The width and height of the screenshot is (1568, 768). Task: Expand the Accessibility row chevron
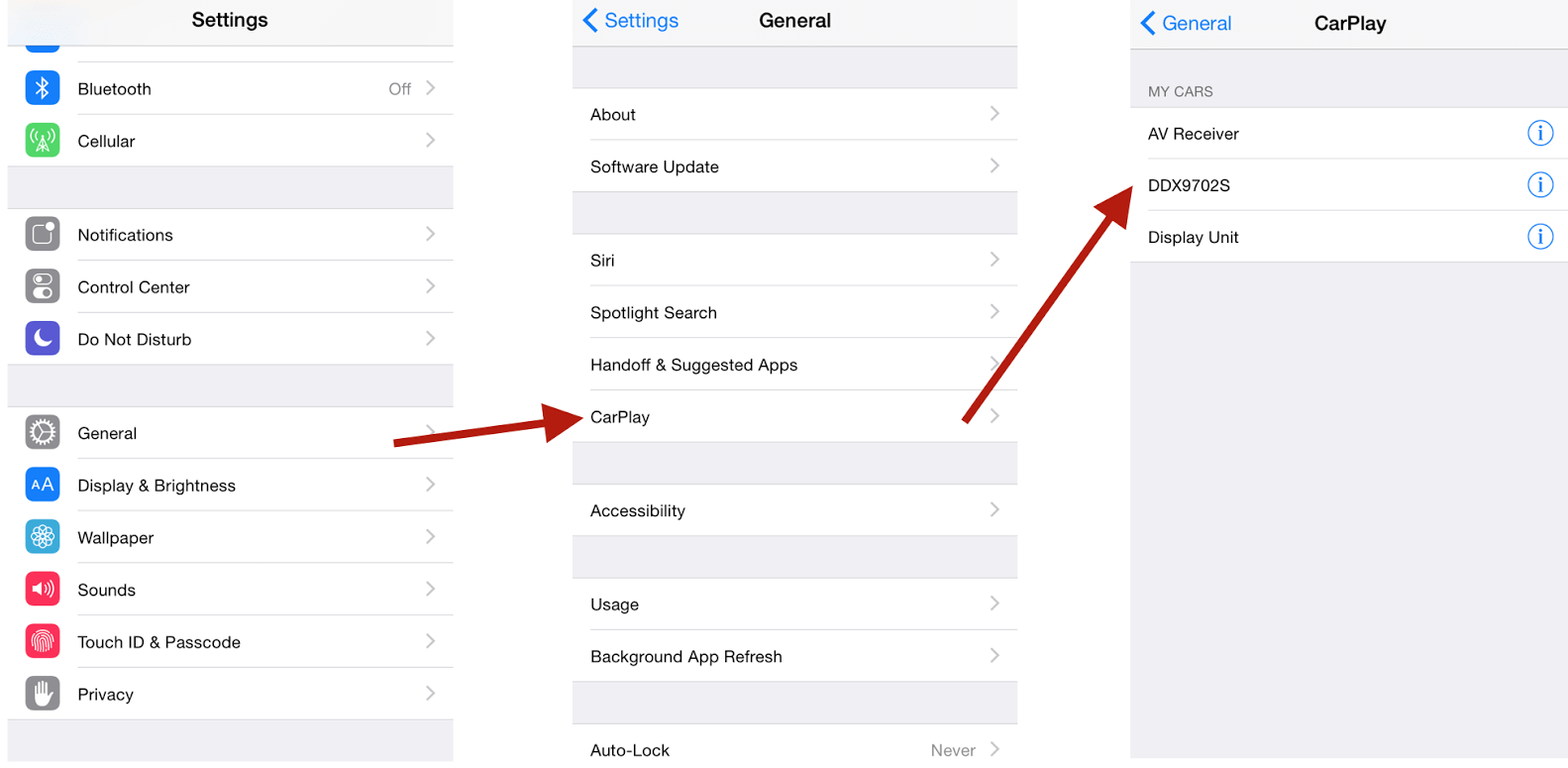point(994,509)
